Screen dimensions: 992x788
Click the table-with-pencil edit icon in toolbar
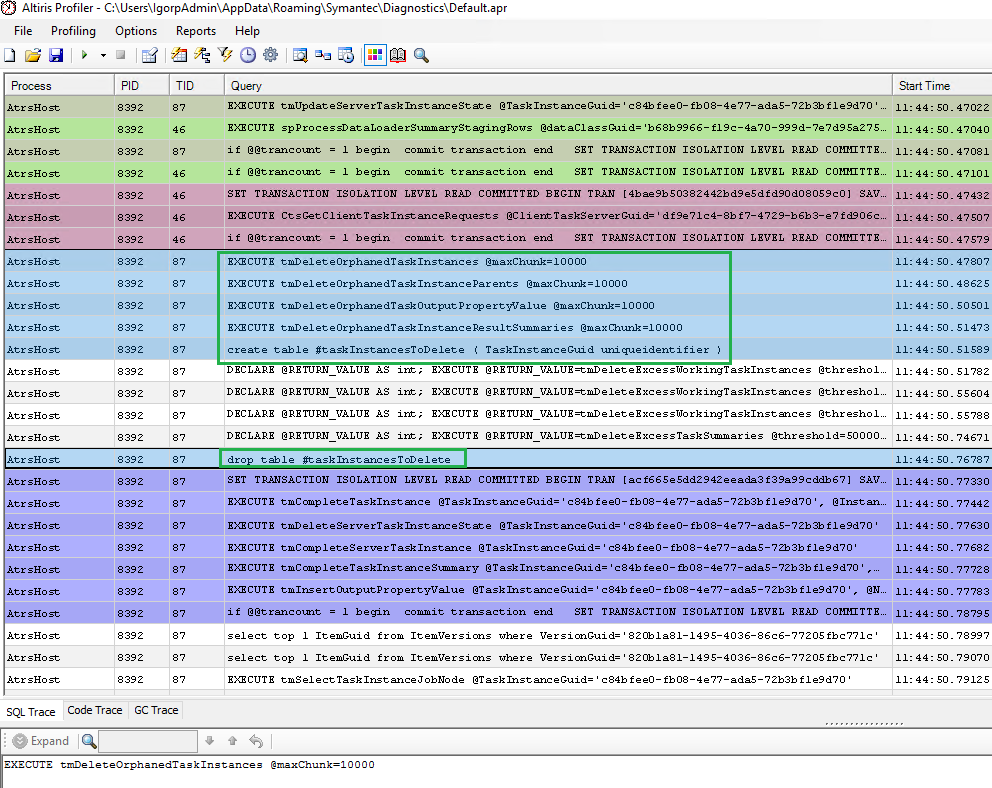150,56
